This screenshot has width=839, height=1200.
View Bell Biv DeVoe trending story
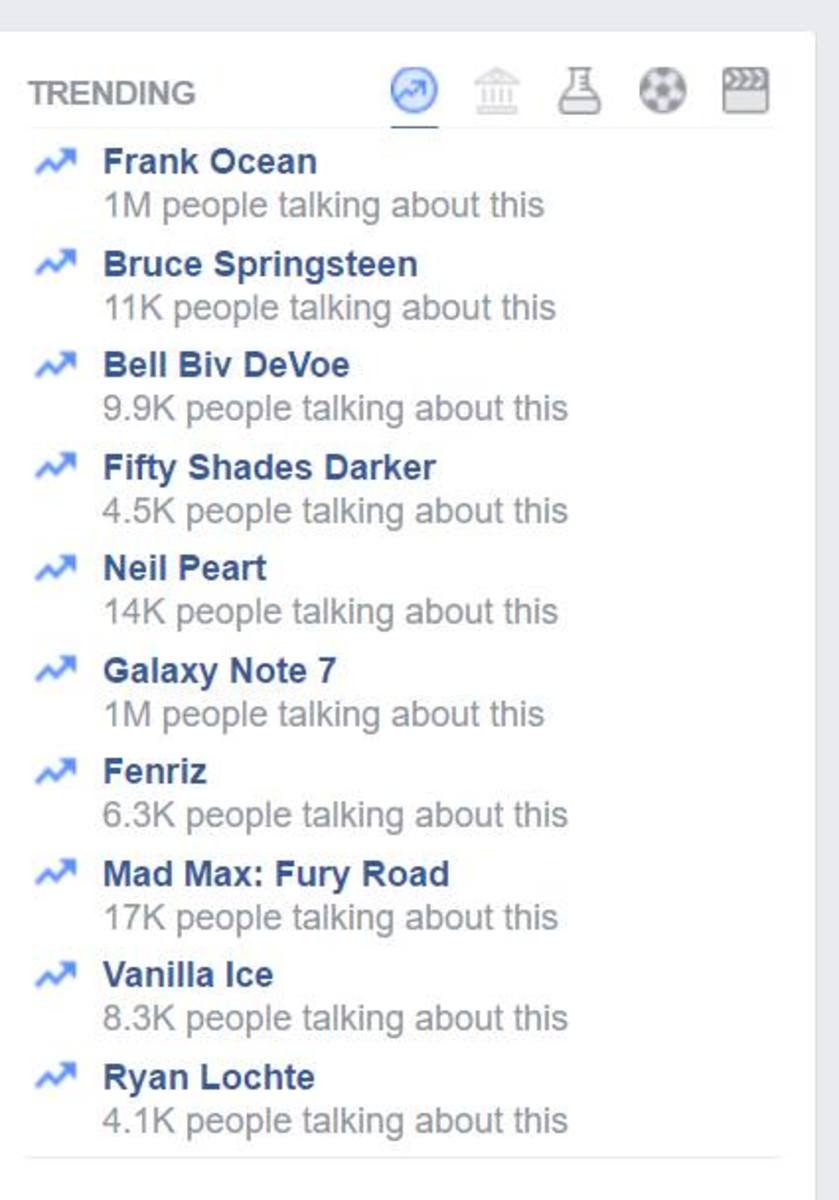(x=226, y=365)
